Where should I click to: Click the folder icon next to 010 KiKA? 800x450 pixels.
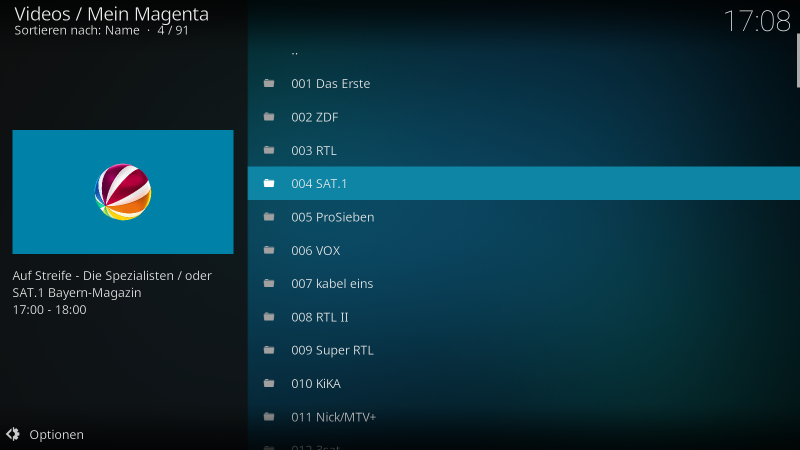269,383
